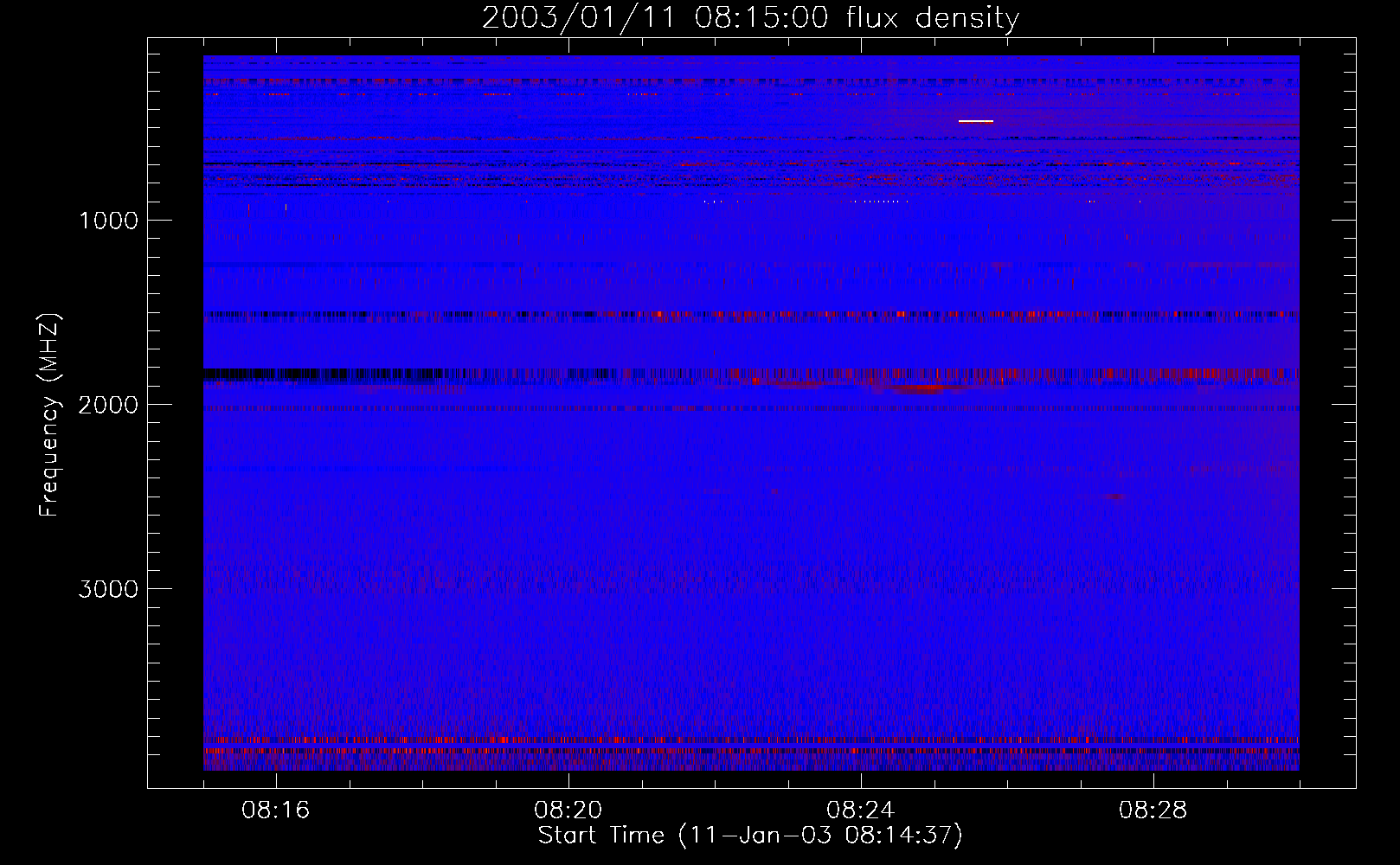Click the plot title '2003/01/11 08:15:00 flux density'
Screen dimensions: 1400x865
(x=750, y=18)
